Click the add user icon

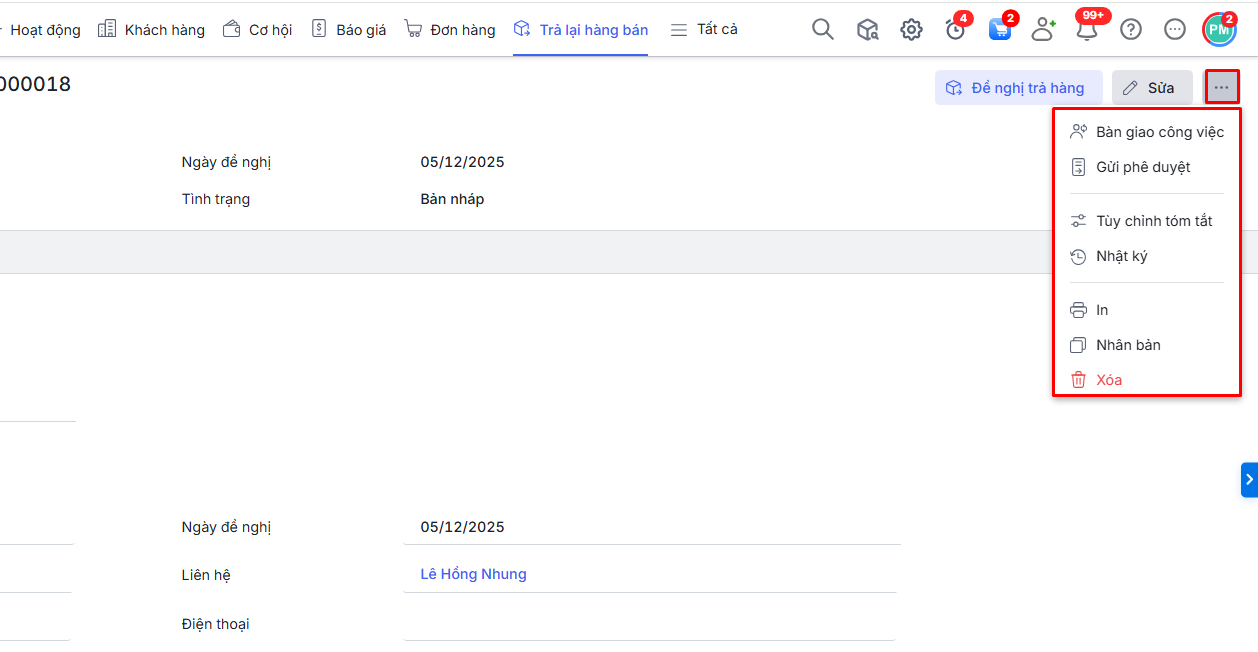tap(1043, 30)
